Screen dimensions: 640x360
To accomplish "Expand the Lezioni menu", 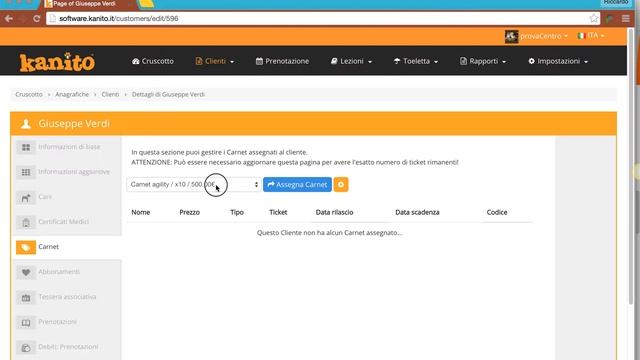I will click(351, 61).
